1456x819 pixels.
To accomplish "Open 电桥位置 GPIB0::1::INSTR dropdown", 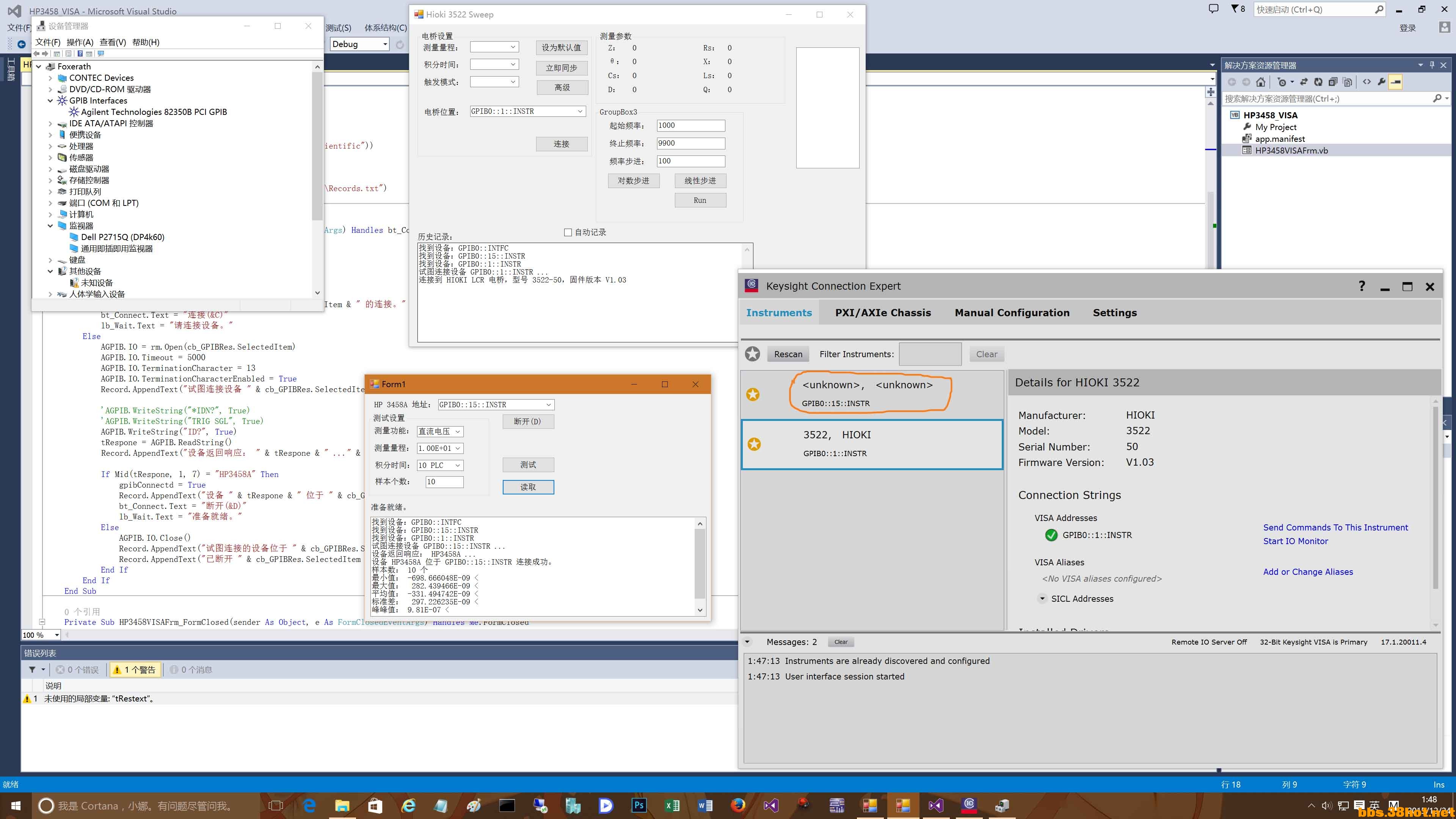I will (x=580, y=111).
